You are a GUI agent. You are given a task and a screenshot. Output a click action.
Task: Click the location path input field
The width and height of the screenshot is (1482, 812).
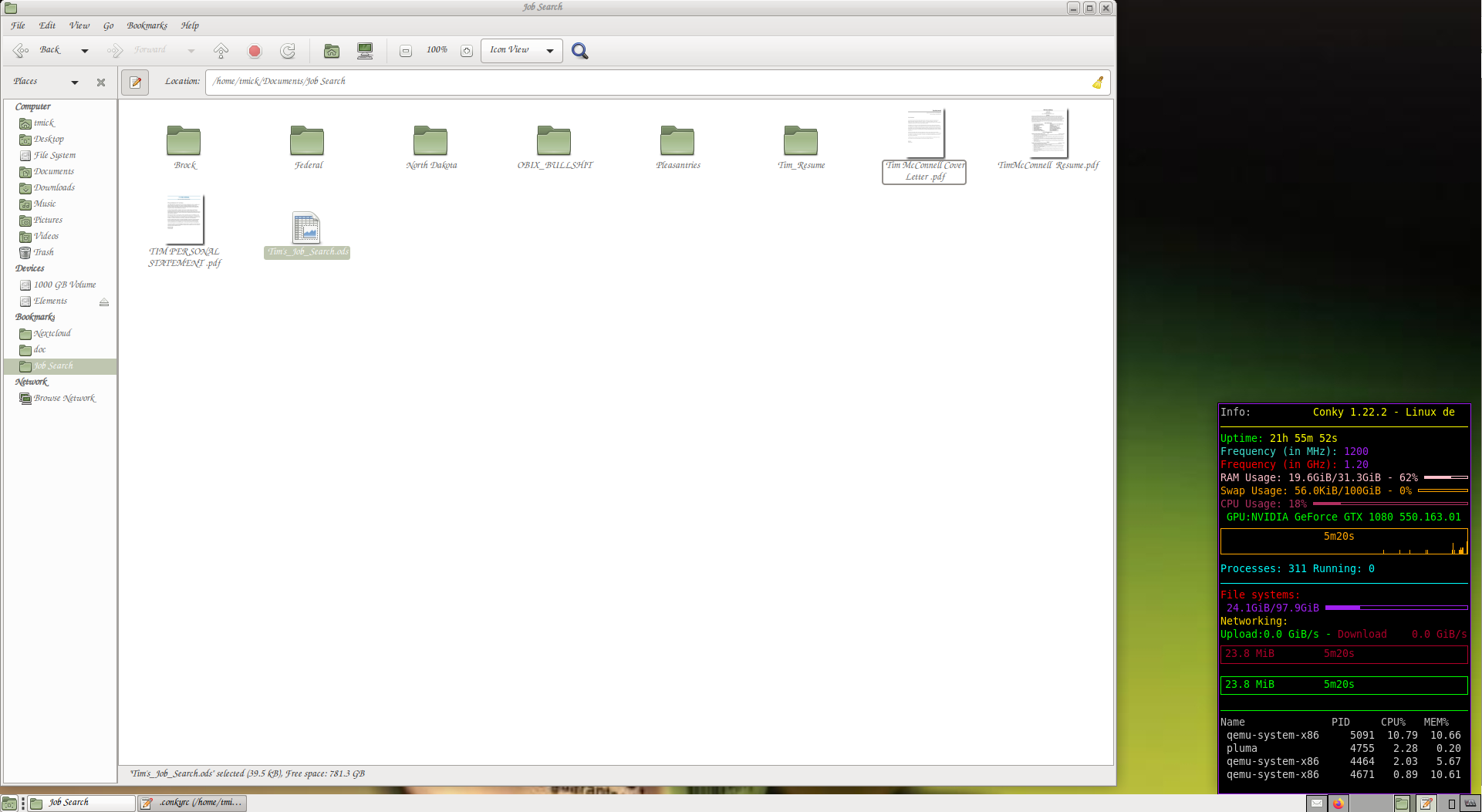(648, 82)
